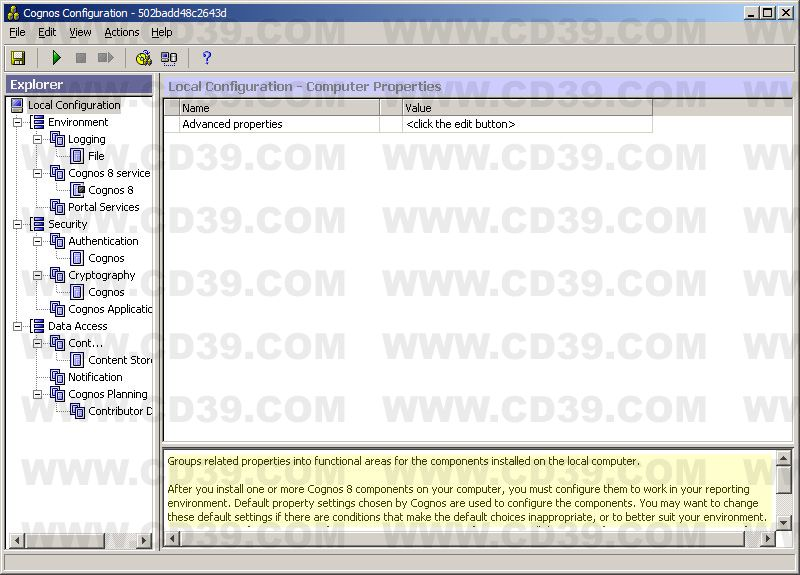Open the Help menu
800x575 pixels.
(x=162, y=32)
